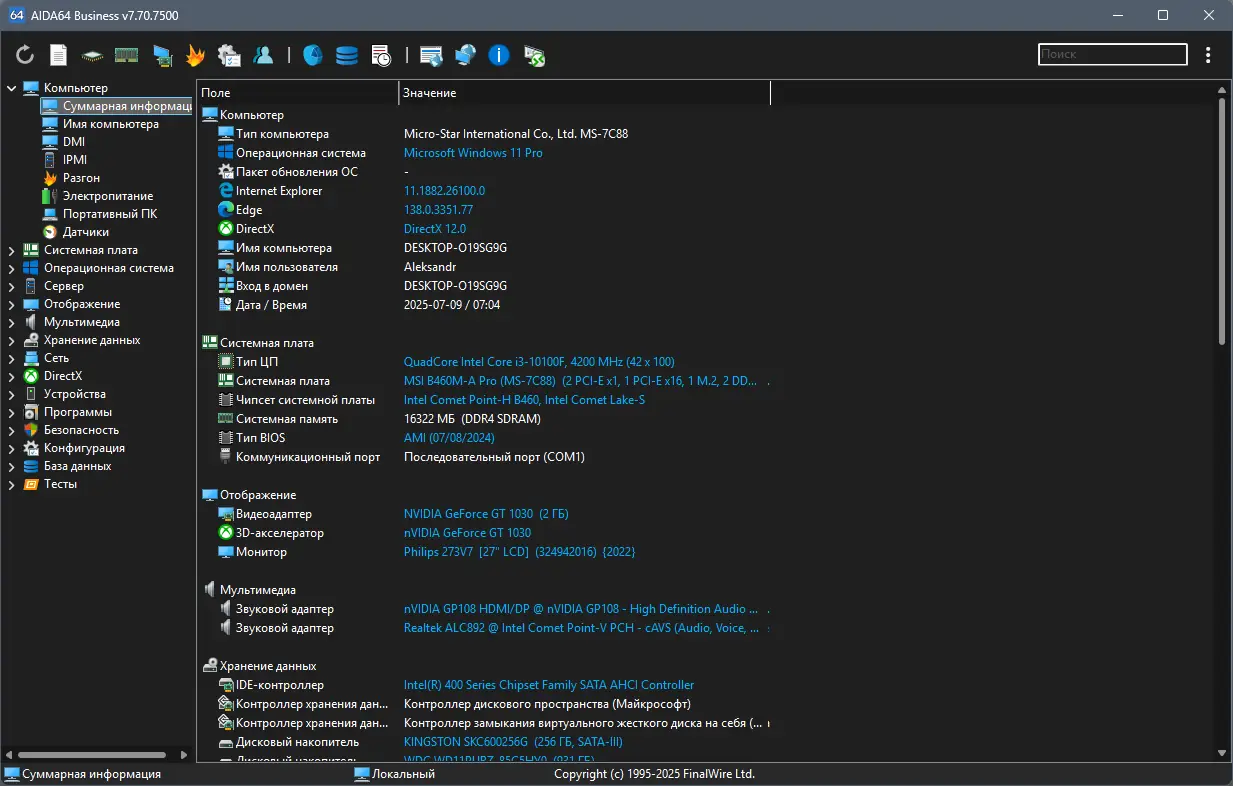Image resolution: width=1233 pixels, height=786 pixels.
Task: Click the database icon in the toolbar
Action: point(346,55)
